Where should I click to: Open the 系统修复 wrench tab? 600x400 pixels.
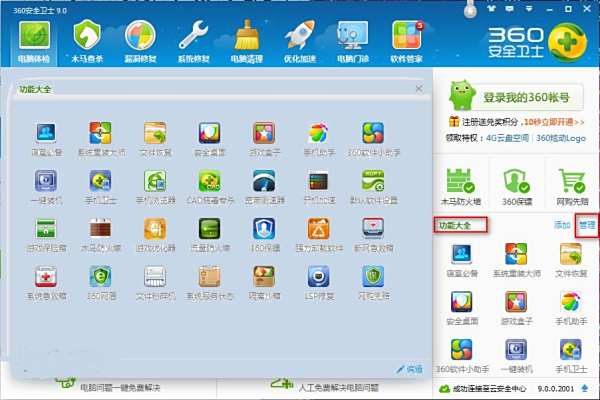click(x=193, y=41)
